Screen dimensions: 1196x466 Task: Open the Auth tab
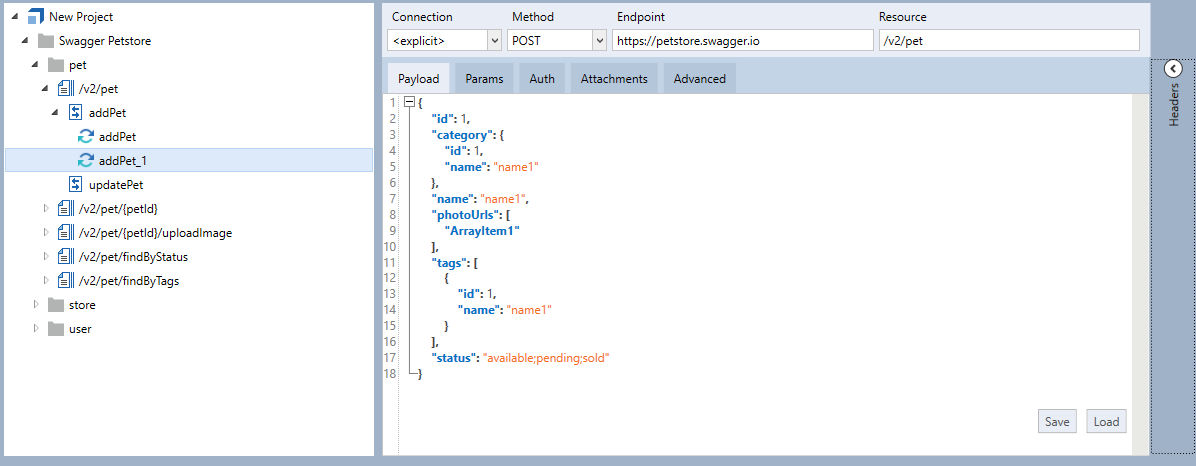click(x=542, y=79)
